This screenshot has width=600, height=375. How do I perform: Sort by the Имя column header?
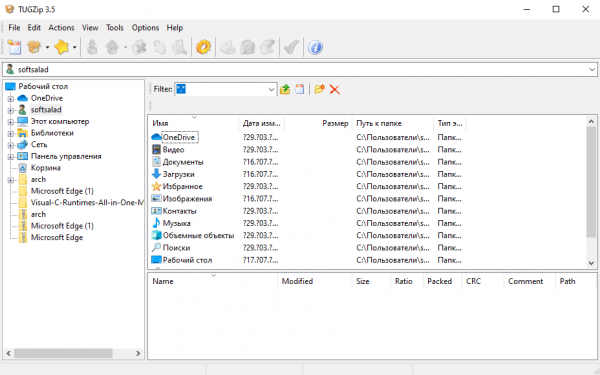[x=194, y=123]
